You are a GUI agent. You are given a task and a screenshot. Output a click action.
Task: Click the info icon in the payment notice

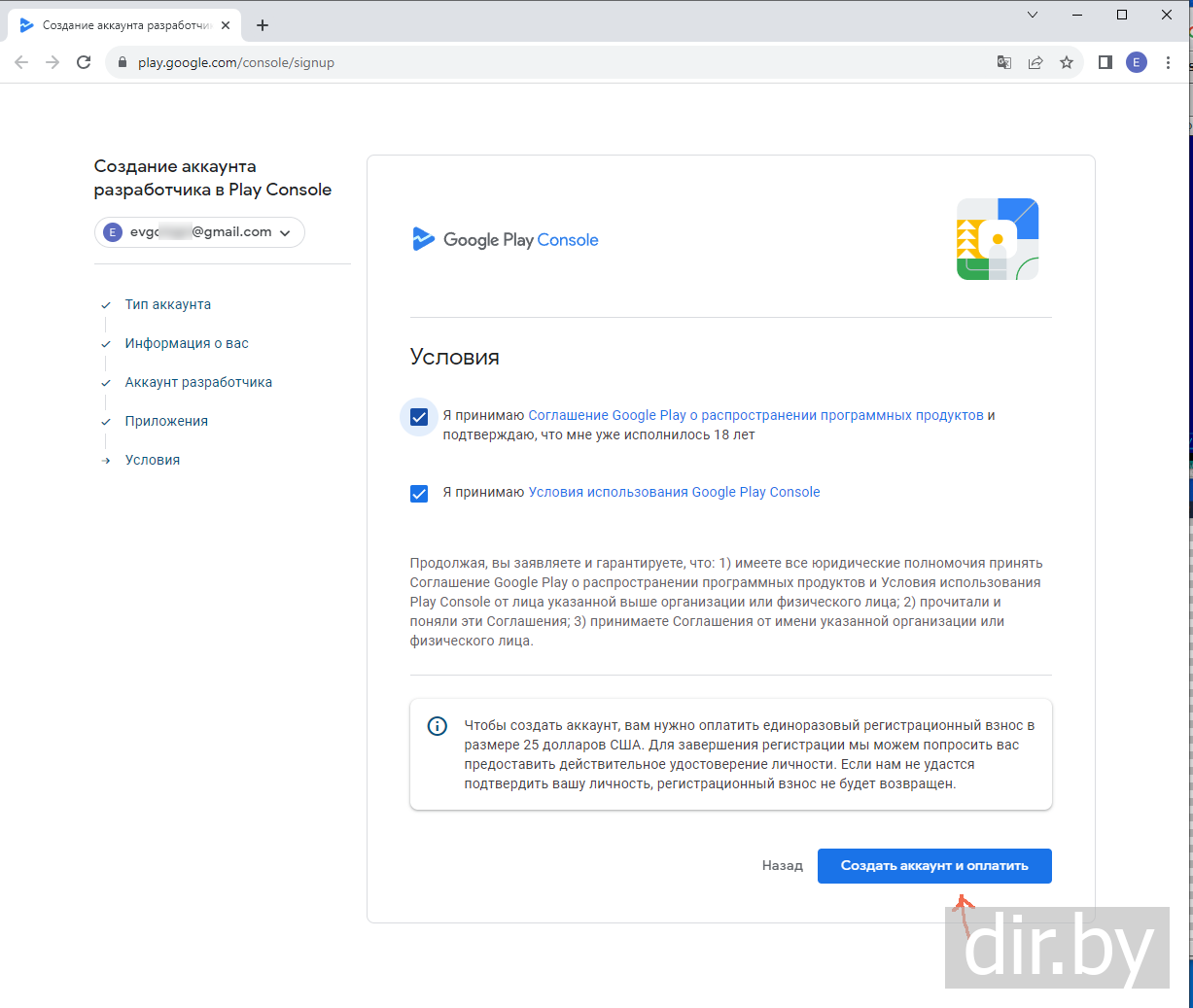click(x=438, y=726)
